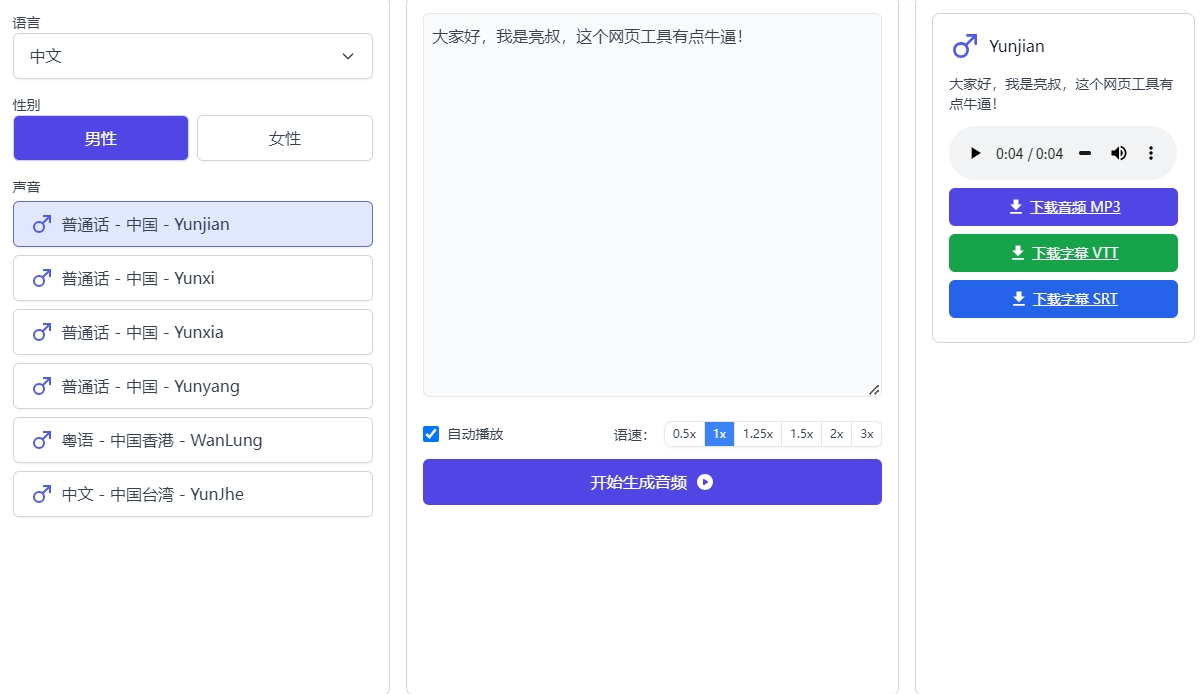Screen dimensions: 1204x694
Task: Expand language list via chevron arrow
Action: coord(348,56)
